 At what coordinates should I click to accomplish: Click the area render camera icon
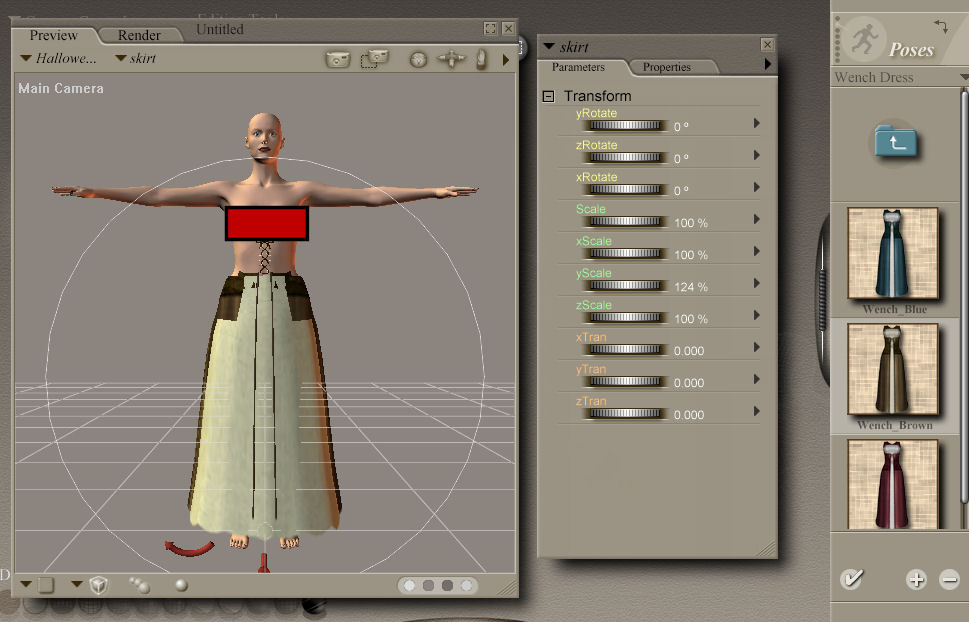click(374, 59)
